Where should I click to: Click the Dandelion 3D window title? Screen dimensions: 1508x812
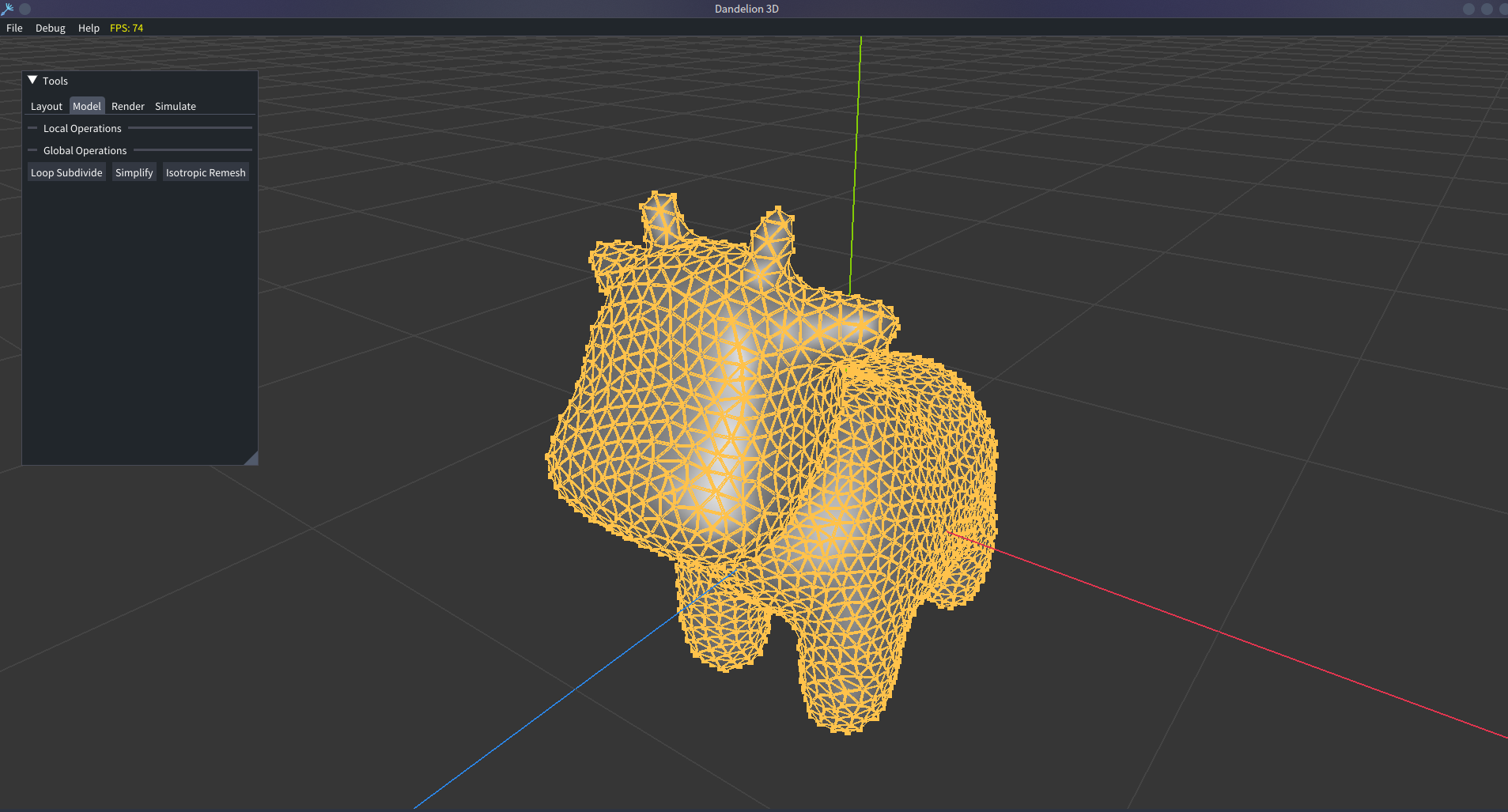click(746, 9)
